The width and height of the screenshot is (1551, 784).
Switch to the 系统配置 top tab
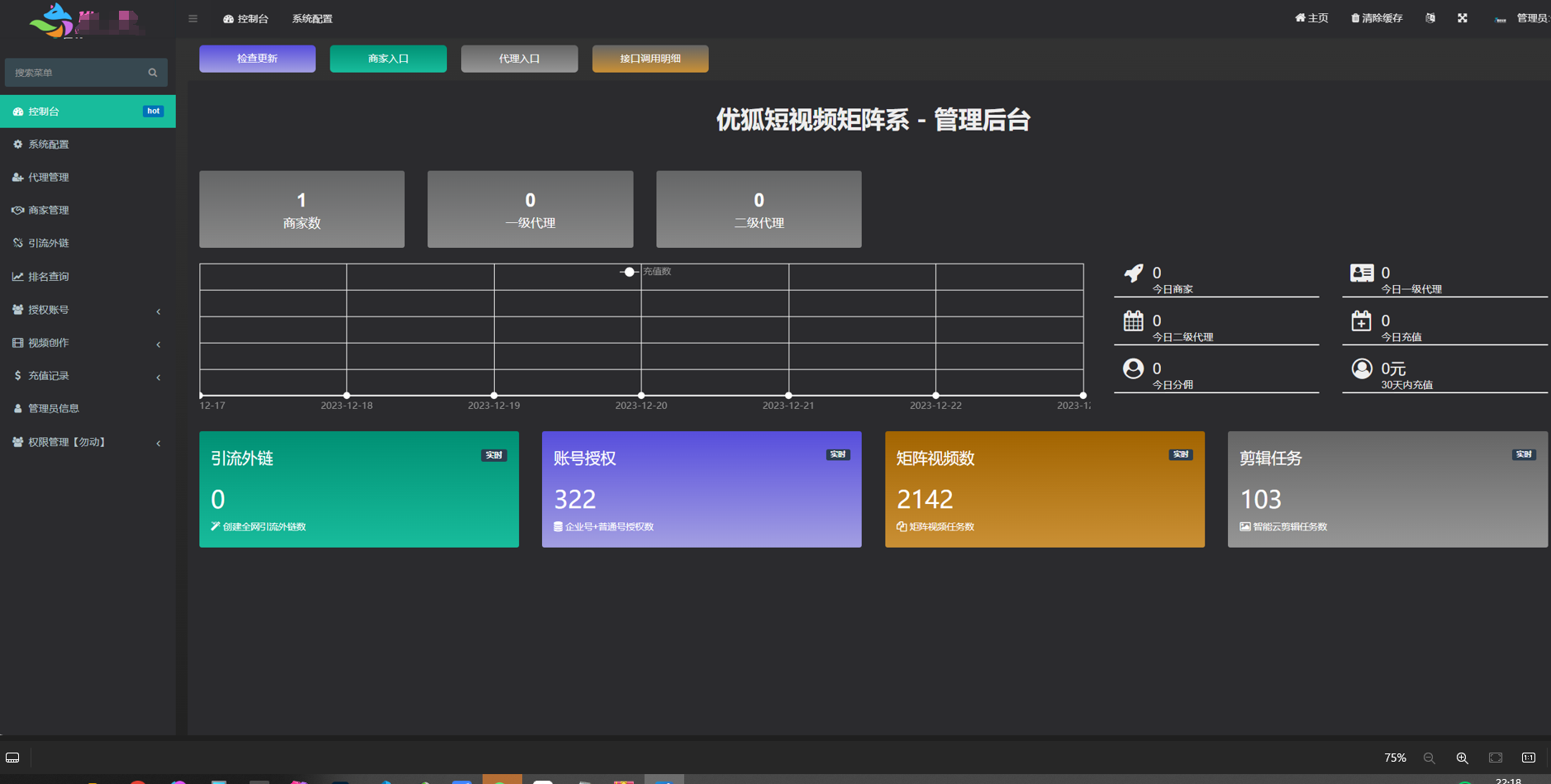pos(312,18)
